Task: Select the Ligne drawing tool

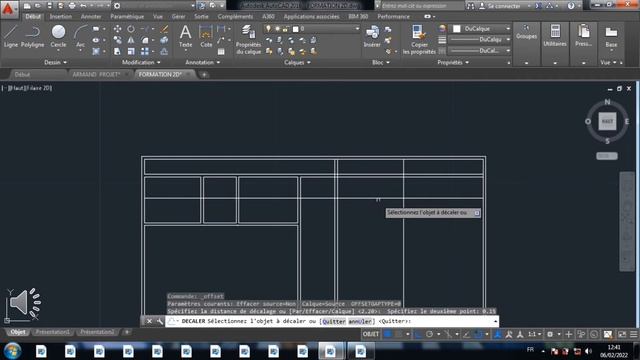Action: (x=11, y=36)
